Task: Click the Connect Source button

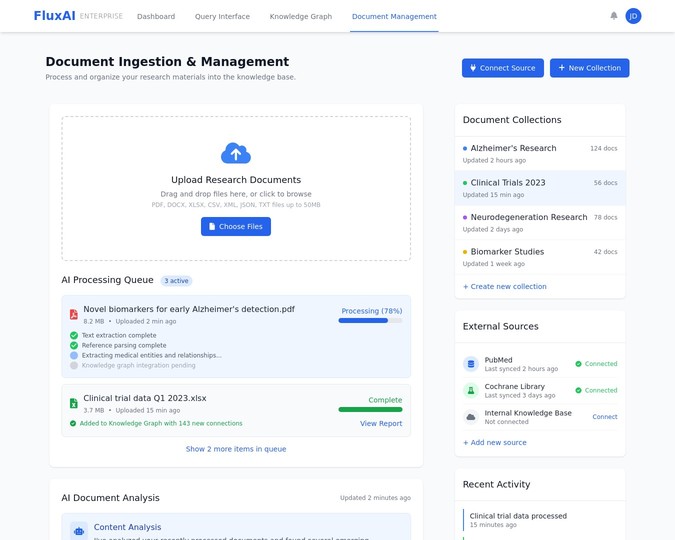Action: 503,68
